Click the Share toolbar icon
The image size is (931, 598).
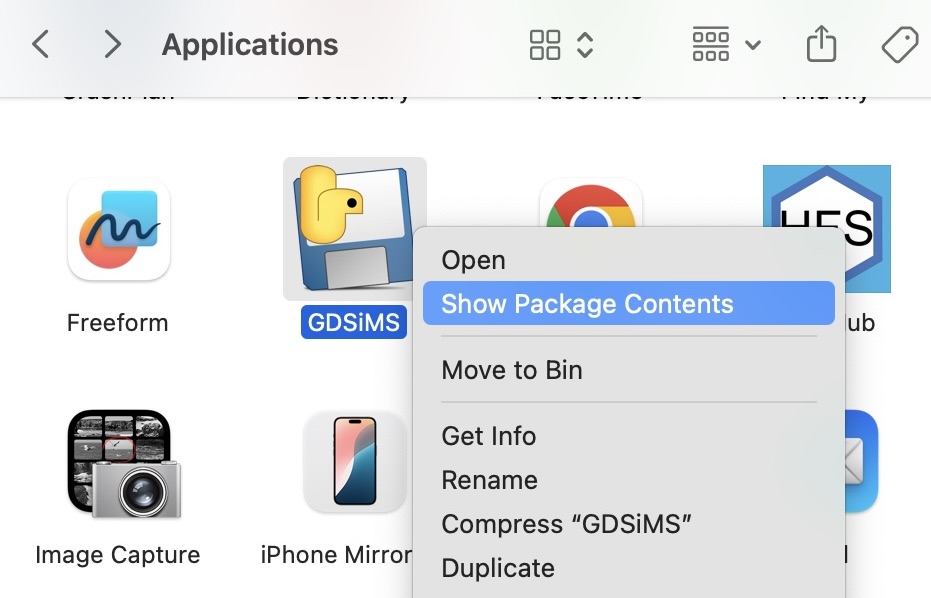[822, 43]
